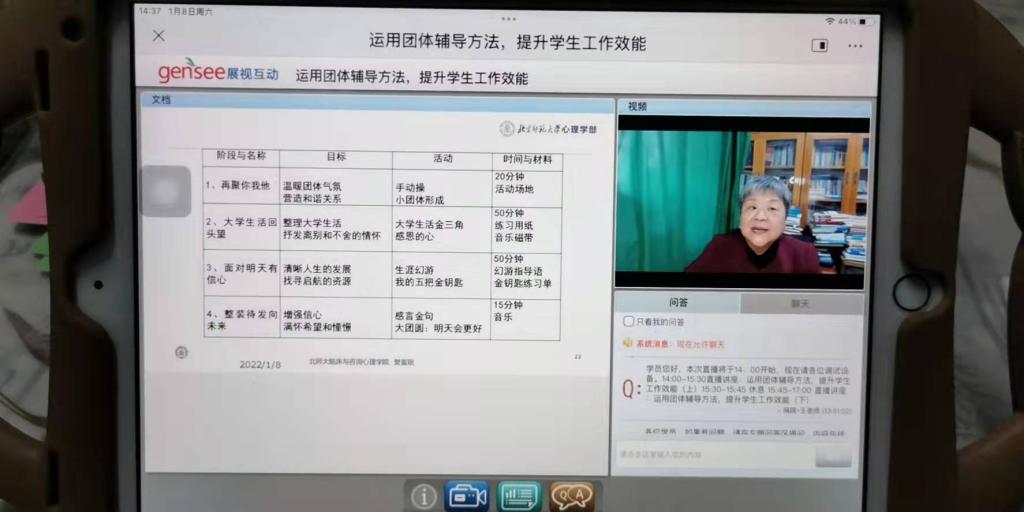Open the green document panel icon
Viewport: 1024px width, 512px height.
(x=519, y=496)
